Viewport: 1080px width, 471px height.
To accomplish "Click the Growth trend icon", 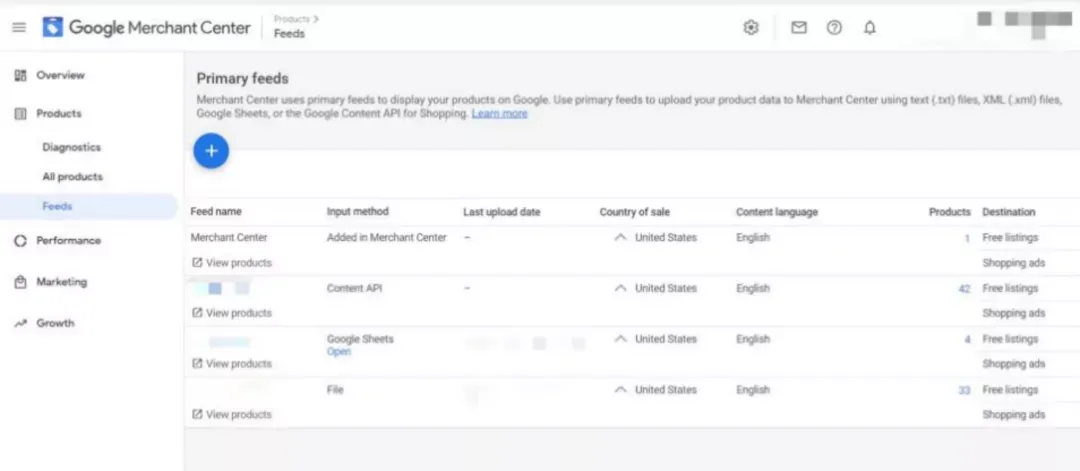I will pos(21,324).
